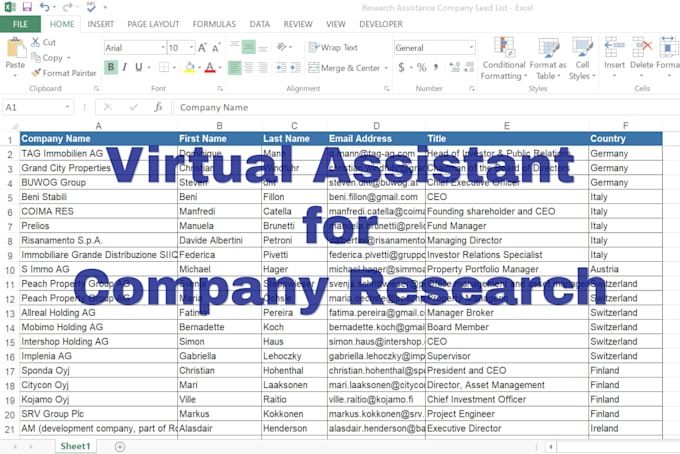Open font color dropdown arrow
This screenshot has height=454, width=680.
[220, 68]
